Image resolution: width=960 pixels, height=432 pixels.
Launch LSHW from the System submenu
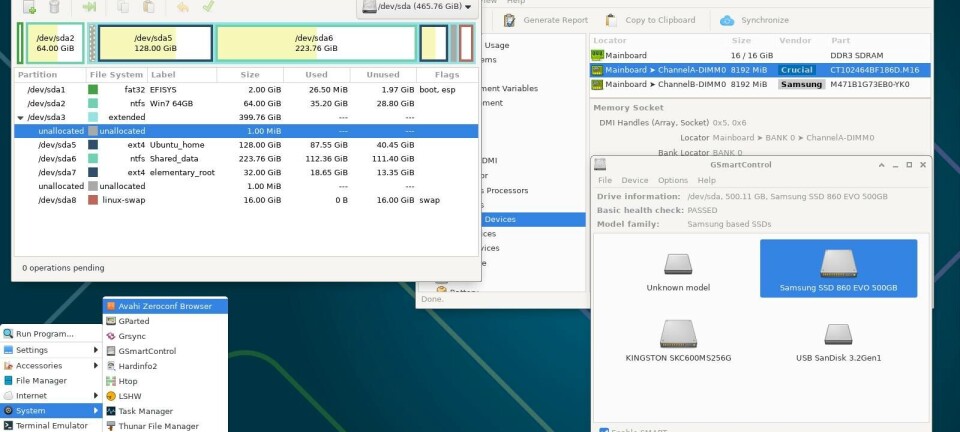165,397
